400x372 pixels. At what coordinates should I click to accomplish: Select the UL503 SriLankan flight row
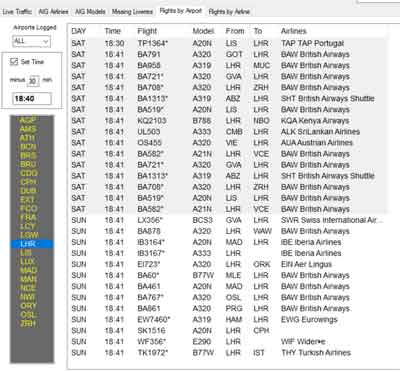click(x=229, y=132)
